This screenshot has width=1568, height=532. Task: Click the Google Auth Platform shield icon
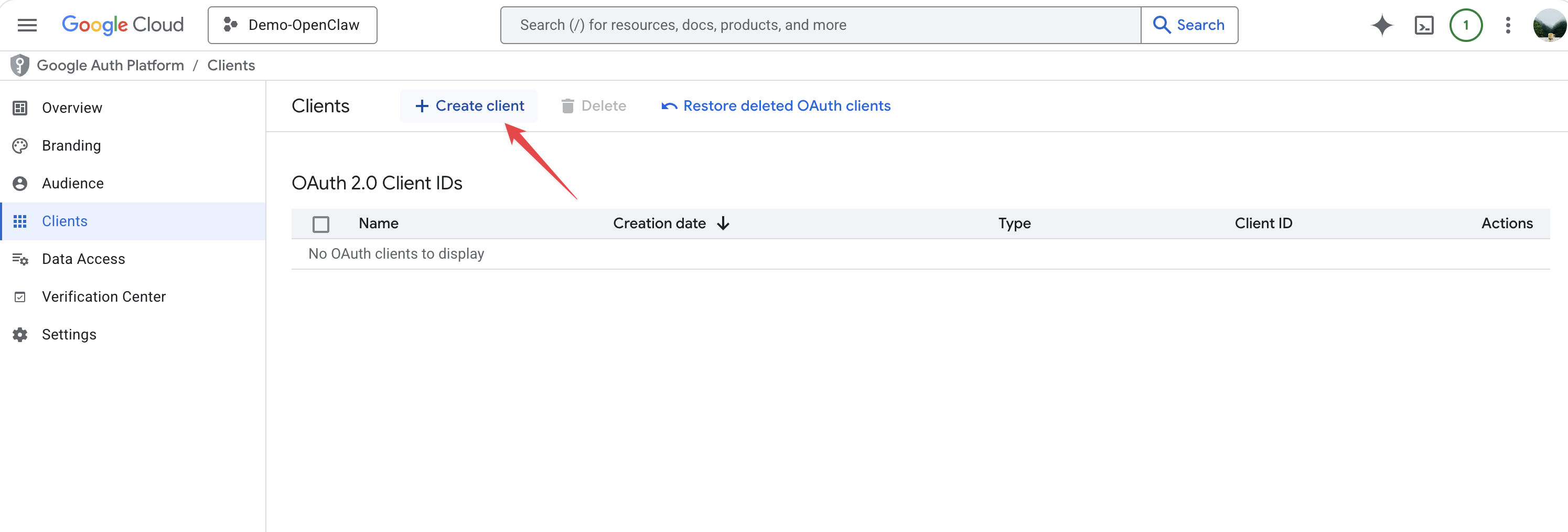20,65
